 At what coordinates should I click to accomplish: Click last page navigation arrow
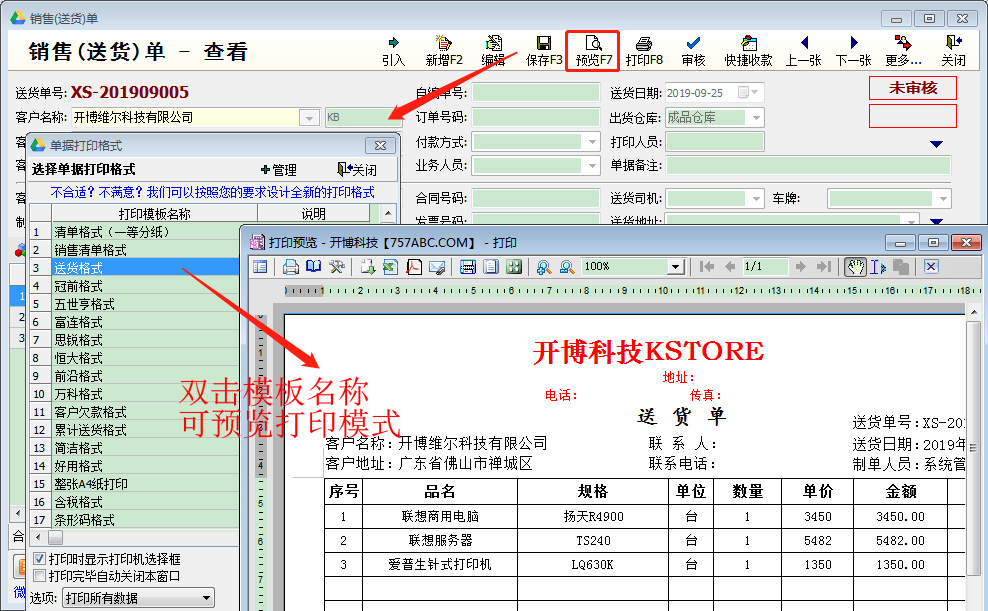[824, 266]
